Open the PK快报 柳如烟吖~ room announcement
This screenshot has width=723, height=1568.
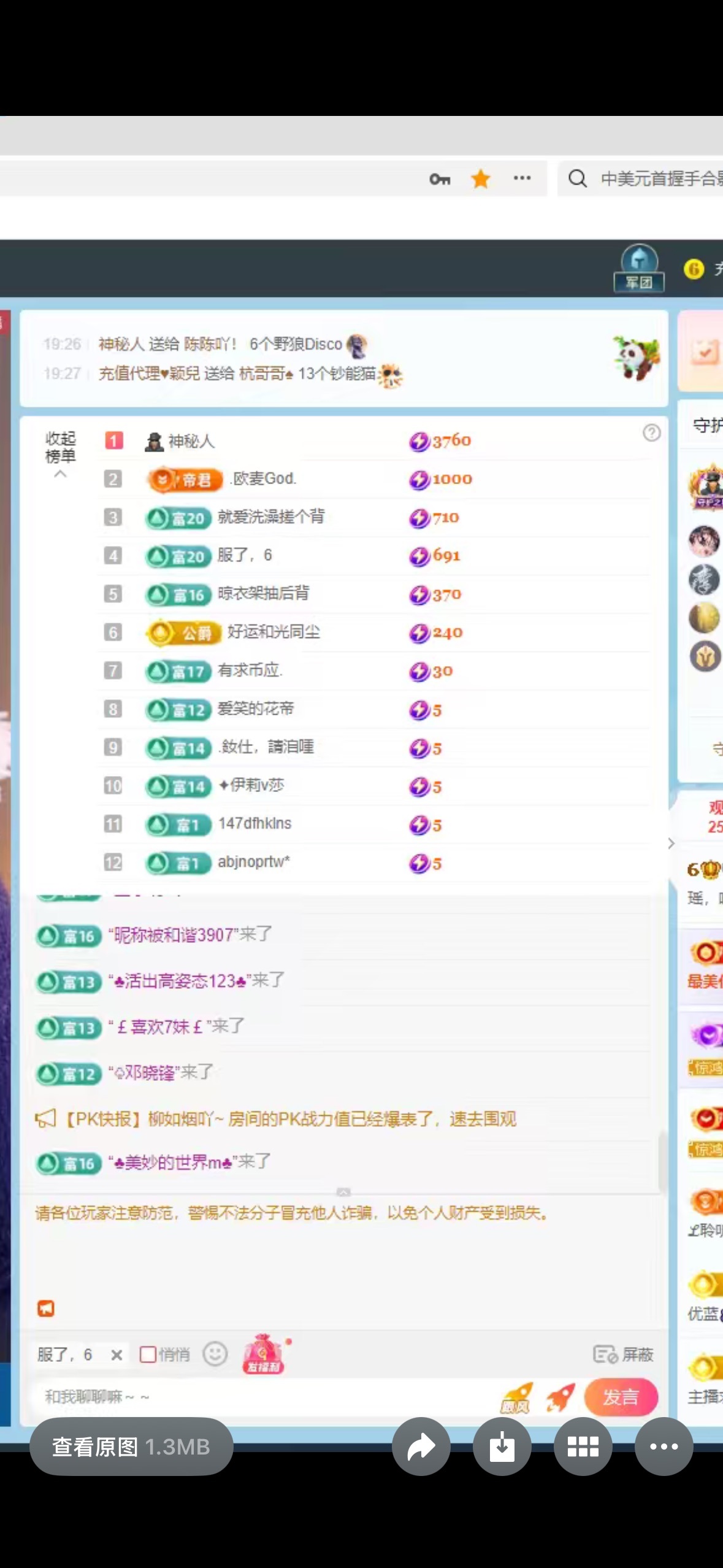pos(275,1119)
